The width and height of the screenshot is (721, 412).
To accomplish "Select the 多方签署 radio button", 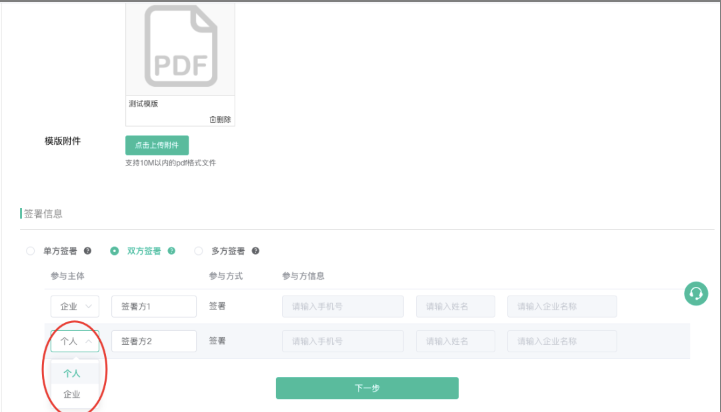I will [198, 251].
